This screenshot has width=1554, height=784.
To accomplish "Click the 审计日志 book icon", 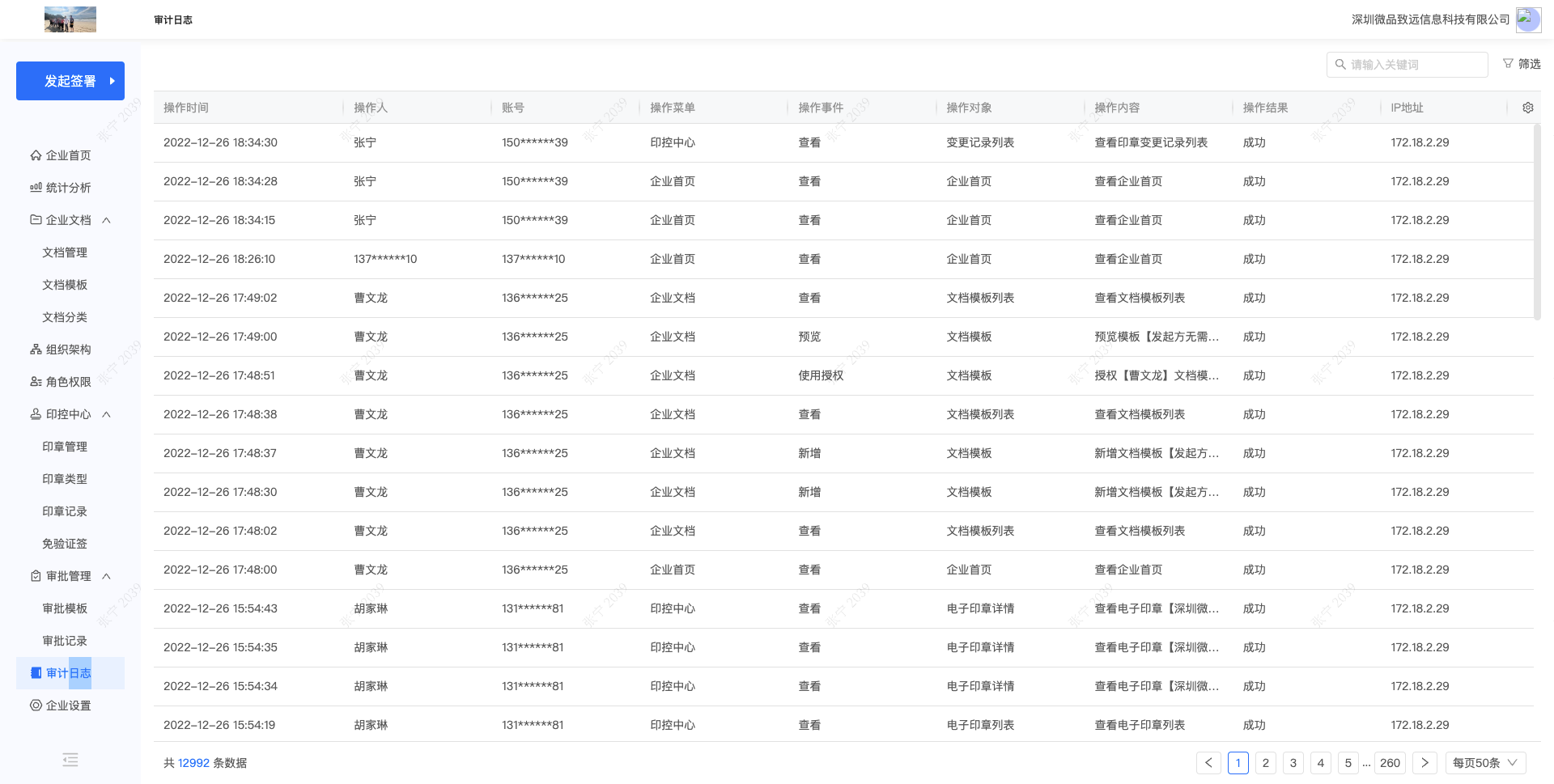I will tap(36, 673).
